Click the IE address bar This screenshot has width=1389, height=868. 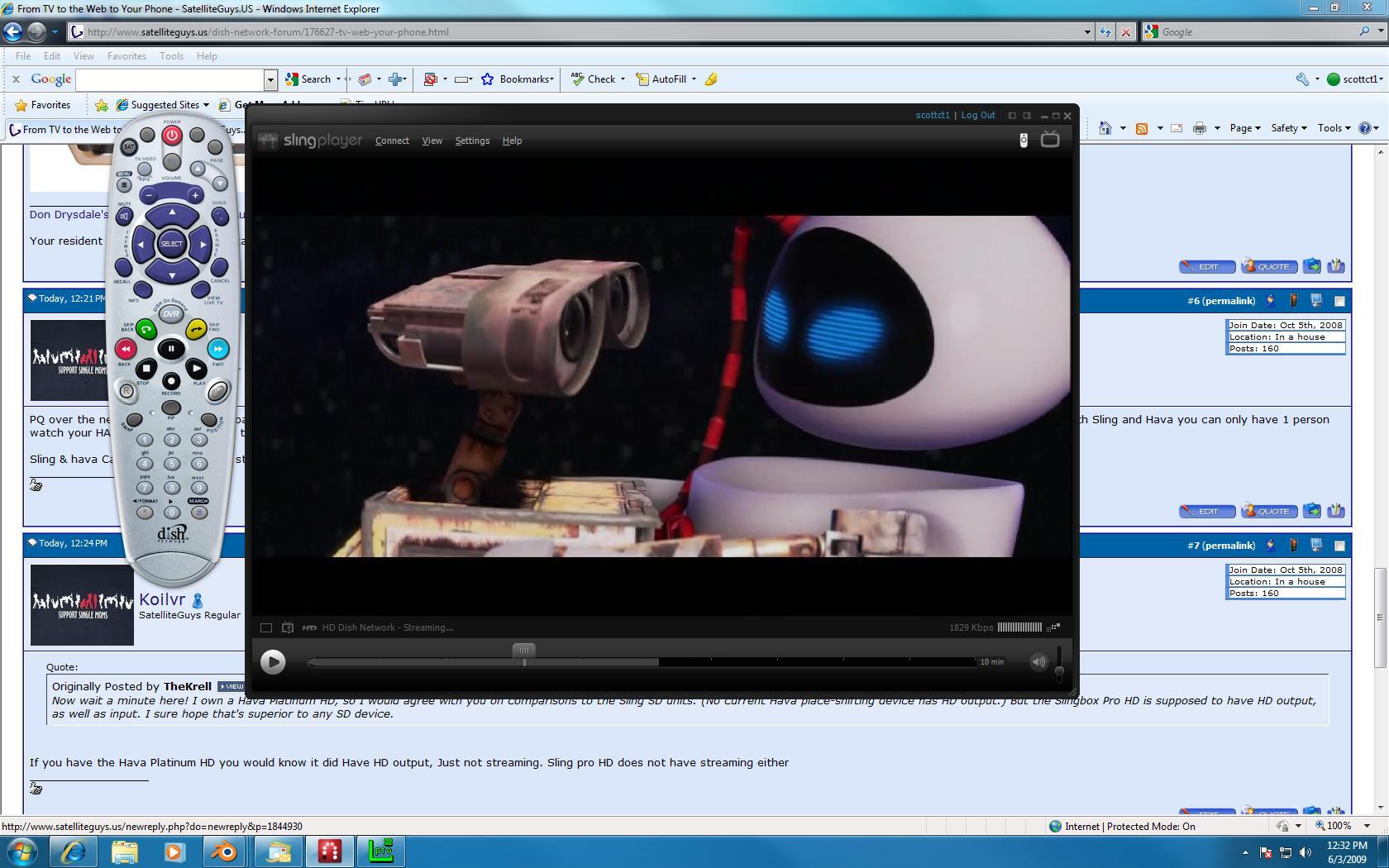tap(579, 32)
